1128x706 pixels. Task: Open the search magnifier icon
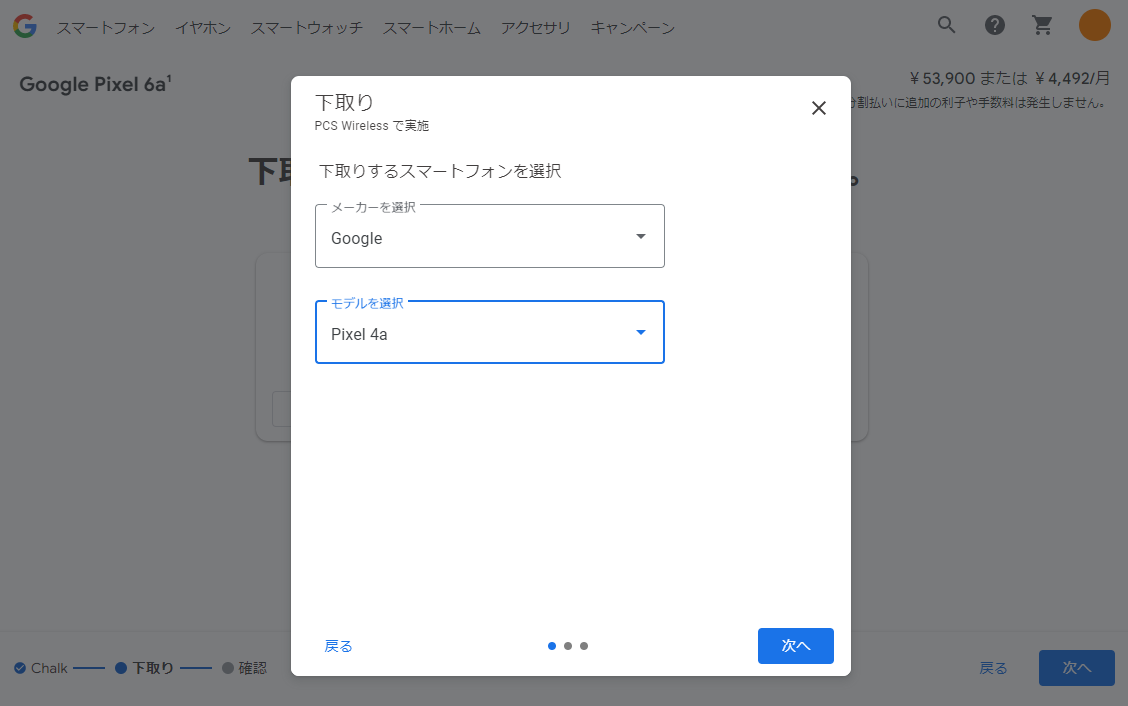[947, 25]
